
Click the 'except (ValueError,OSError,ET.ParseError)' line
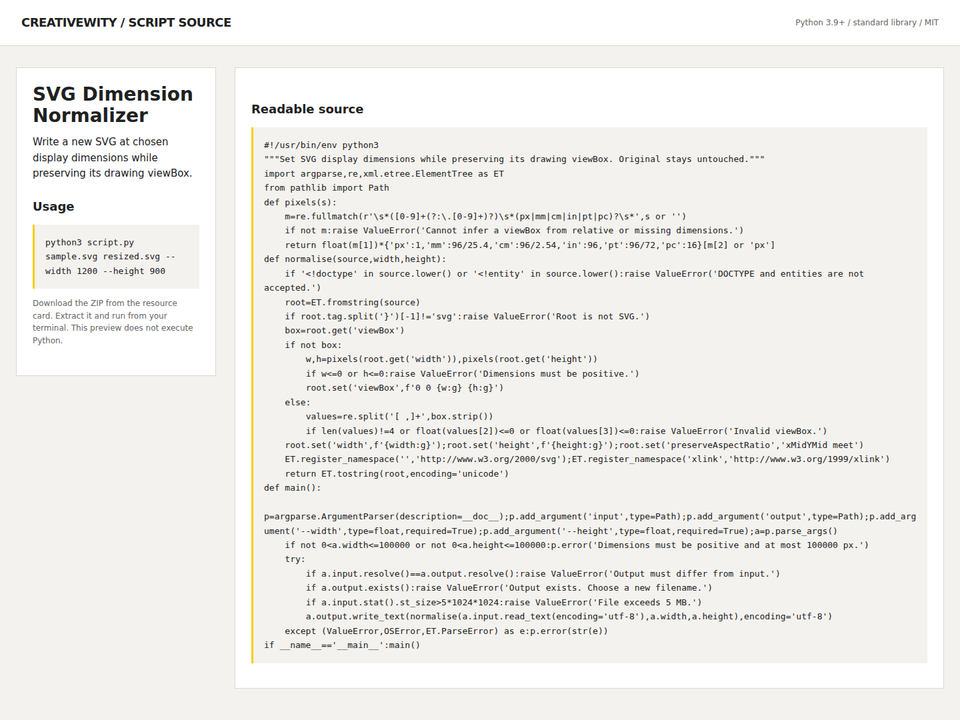(x=446, y=631)
